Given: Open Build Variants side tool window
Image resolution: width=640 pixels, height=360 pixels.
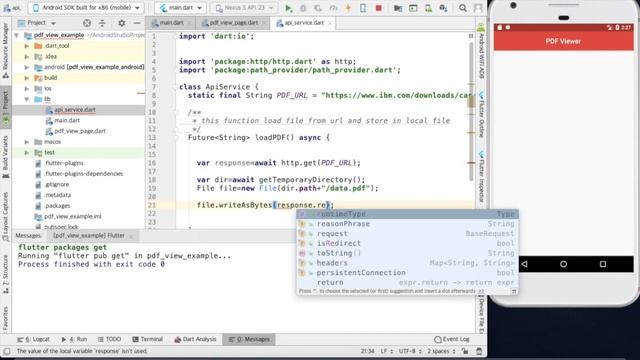Looking at the screenshot, I should click(x=6, y=157).
